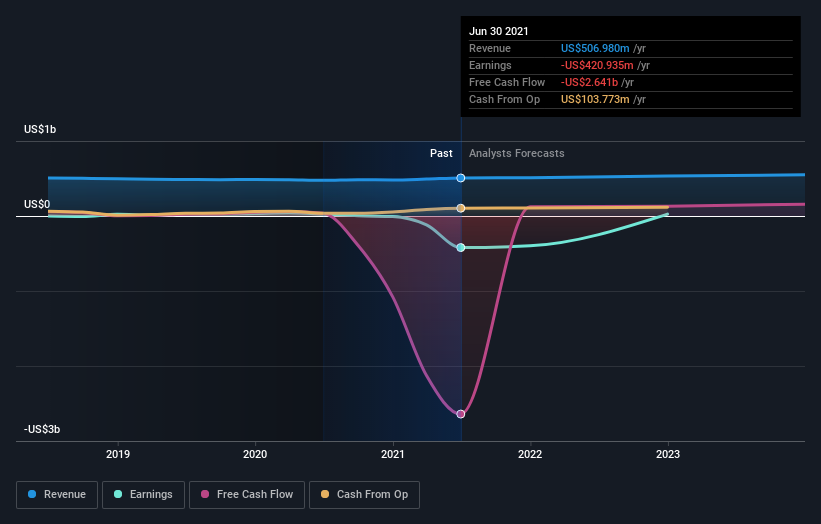Click the Past section label
Screen dimensions: 821x524
(x=441, y=153)
